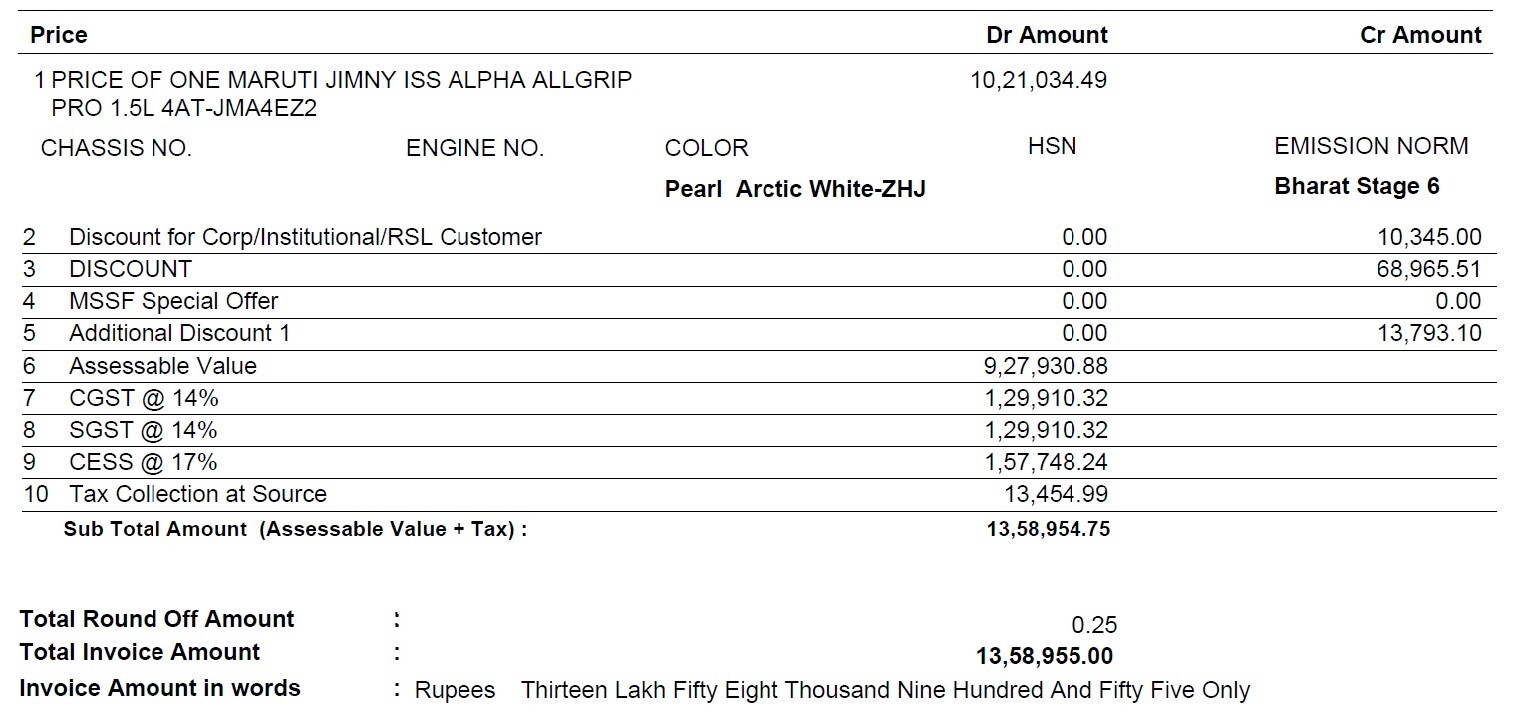
Task: Click the Sub Total Amount 13,58,954.75
Action: (1047, 529)
